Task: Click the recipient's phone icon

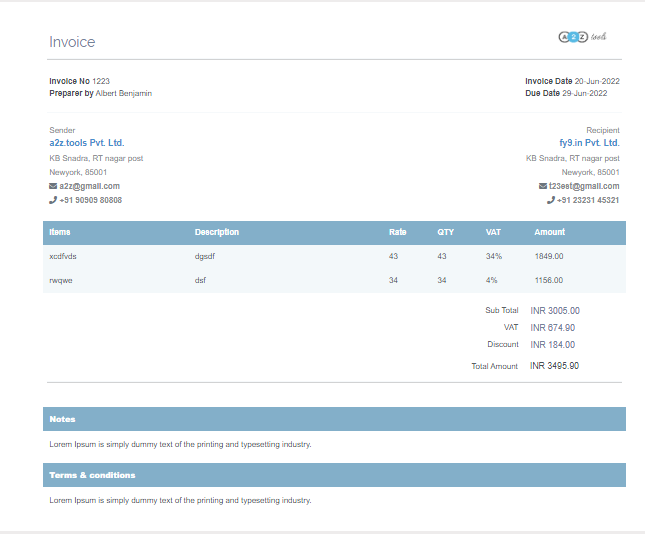Action: tap(551, 200)
